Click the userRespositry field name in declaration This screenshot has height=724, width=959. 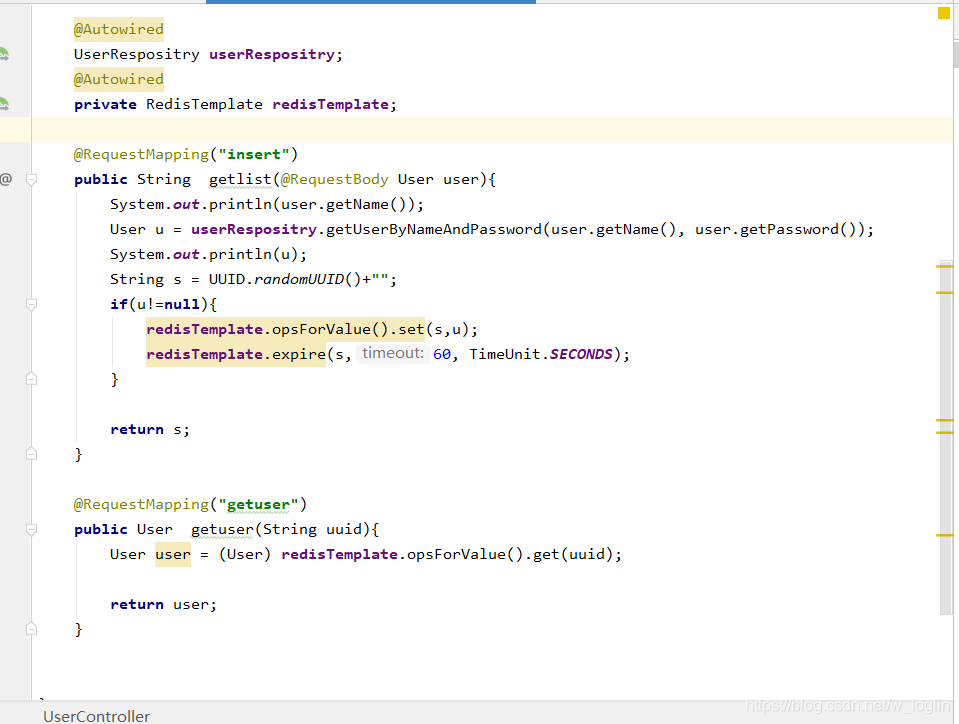click(272, 54)
